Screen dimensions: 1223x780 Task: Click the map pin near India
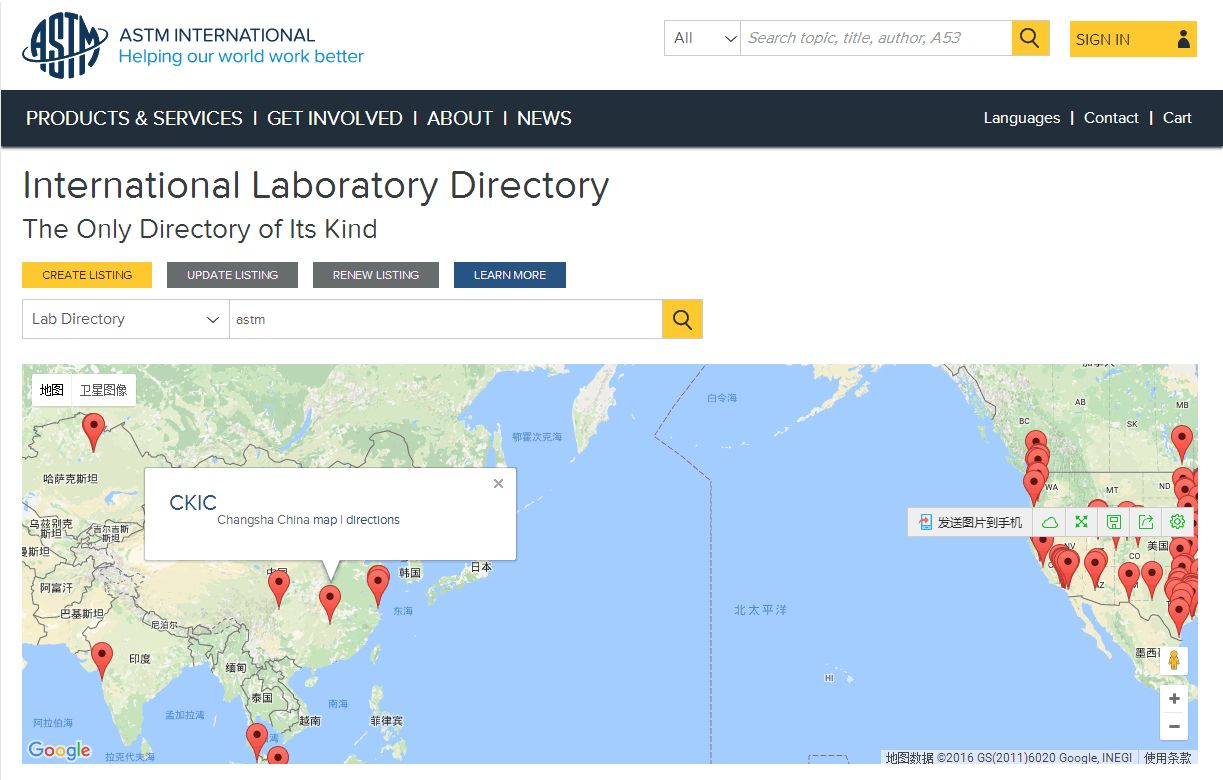(x=101, y=661)
